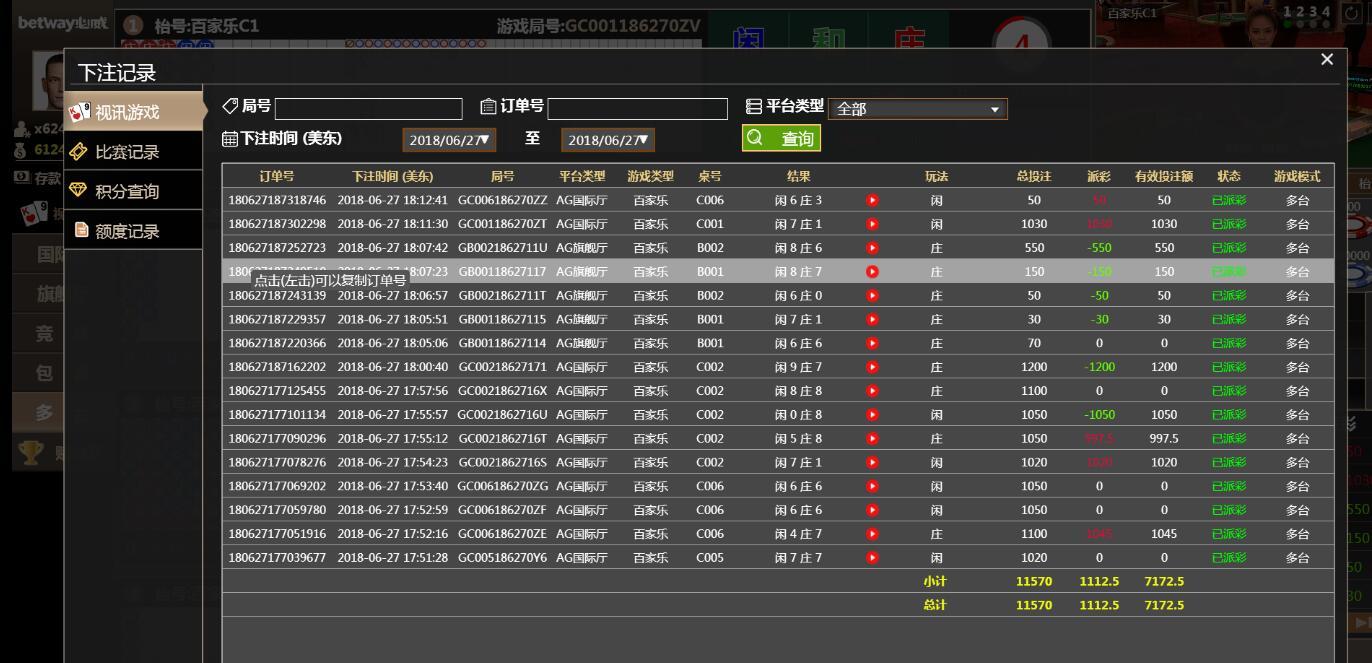1372x663 pixels.
Task: Click the trophy icon in left sidebar
Action: tap(30, 453)
